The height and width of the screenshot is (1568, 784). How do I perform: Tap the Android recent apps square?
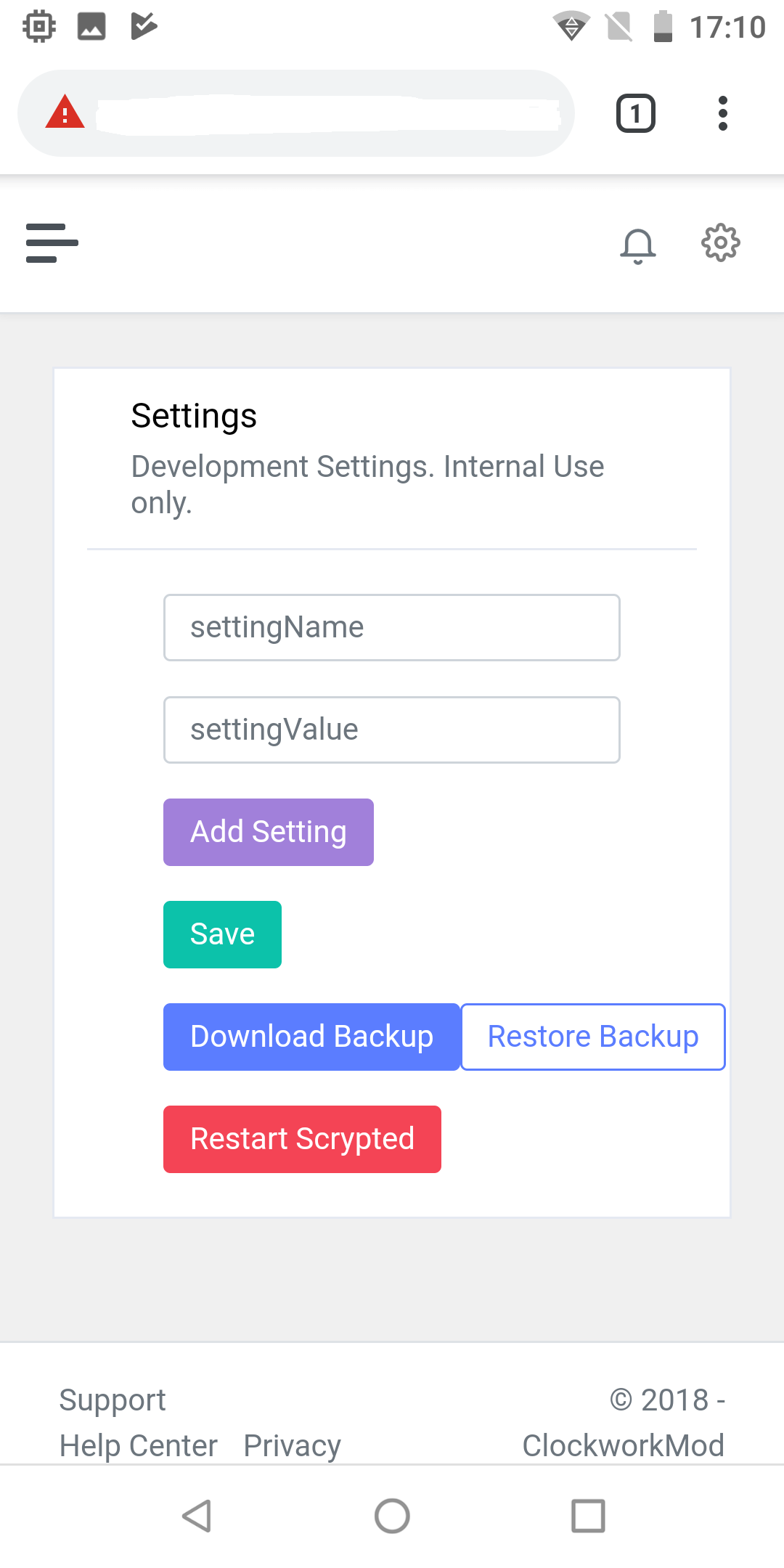coord(588,1516)
